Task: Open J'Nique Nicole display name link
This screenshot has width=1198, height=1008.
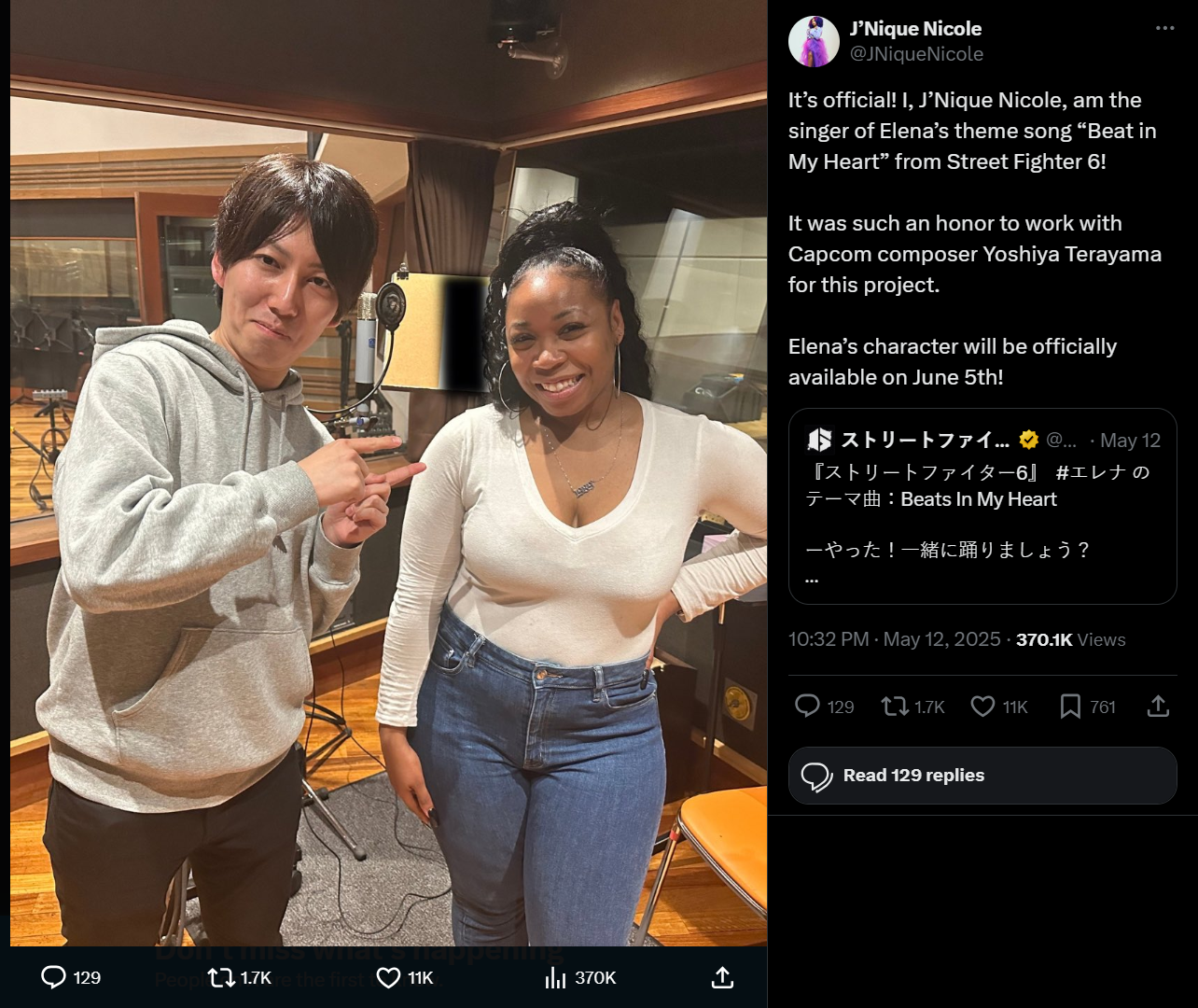Action: [x=915, y=29]
